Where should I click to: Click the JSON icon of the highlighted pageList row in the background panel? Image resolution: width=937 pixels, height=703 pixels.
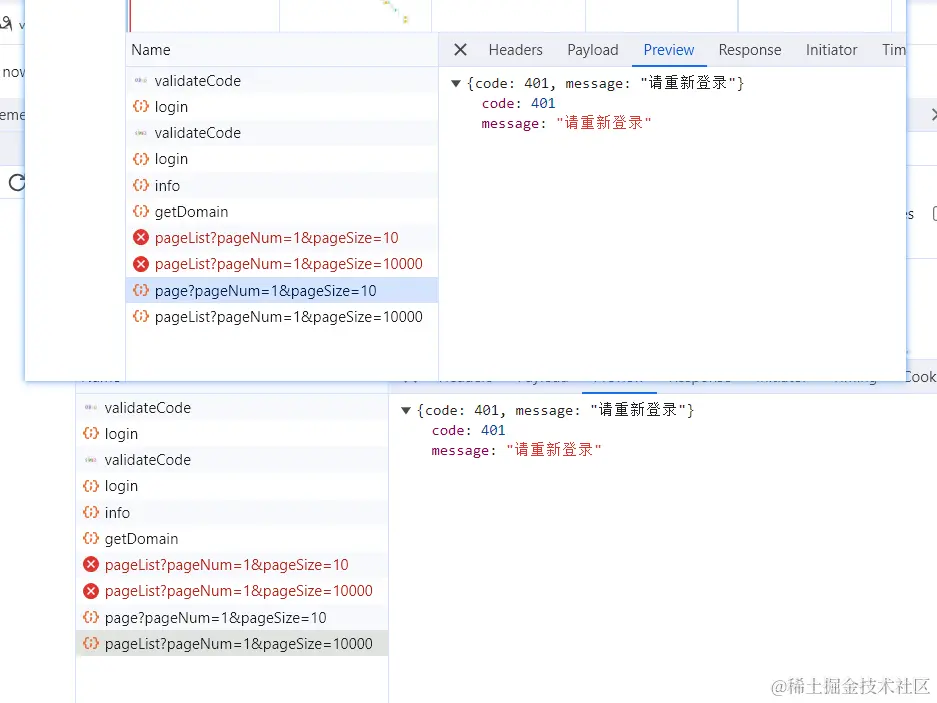pyautogui.click(x=91, y=644)
